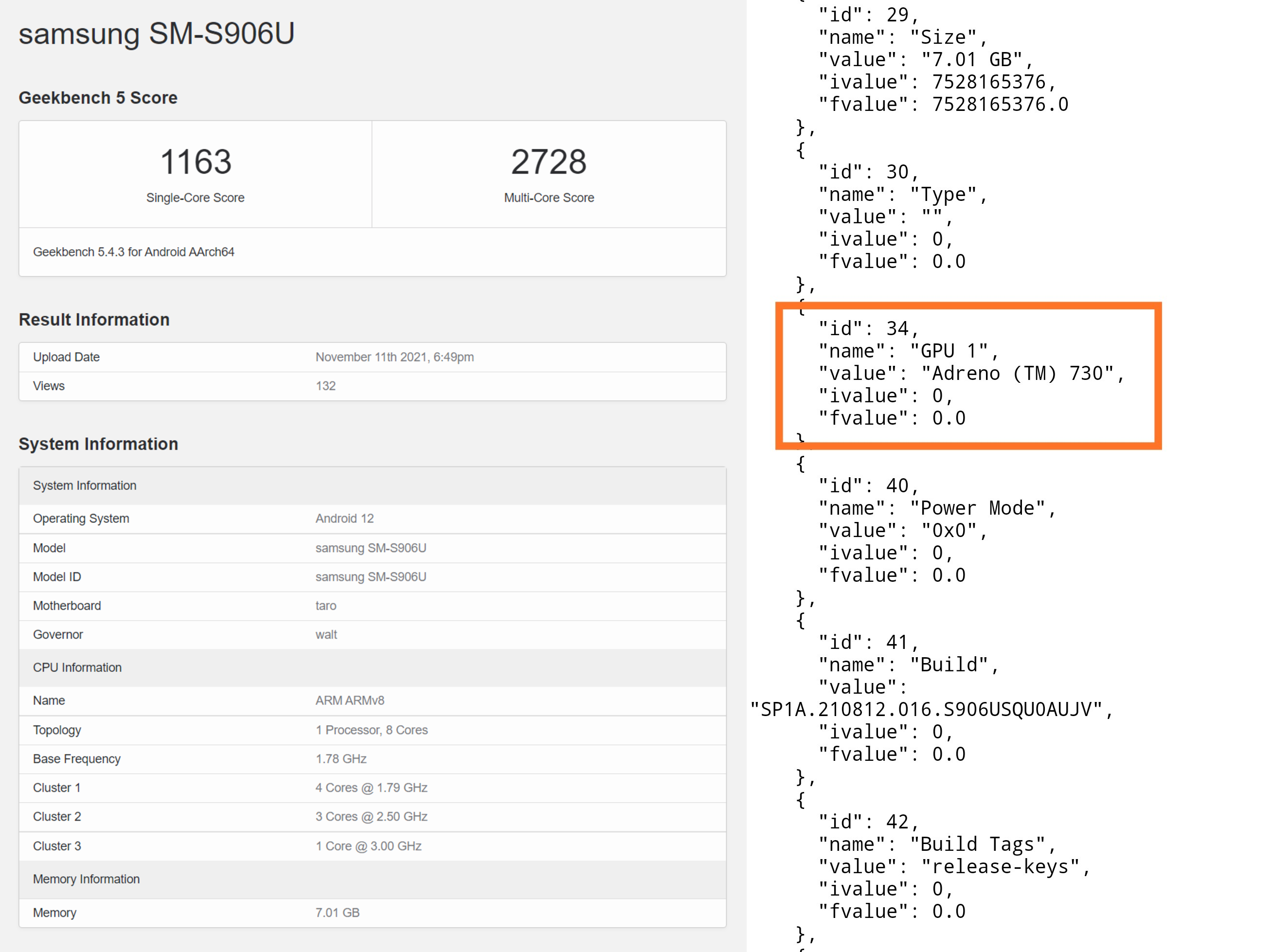Click the Android 12 value

[x=344, y=519]
